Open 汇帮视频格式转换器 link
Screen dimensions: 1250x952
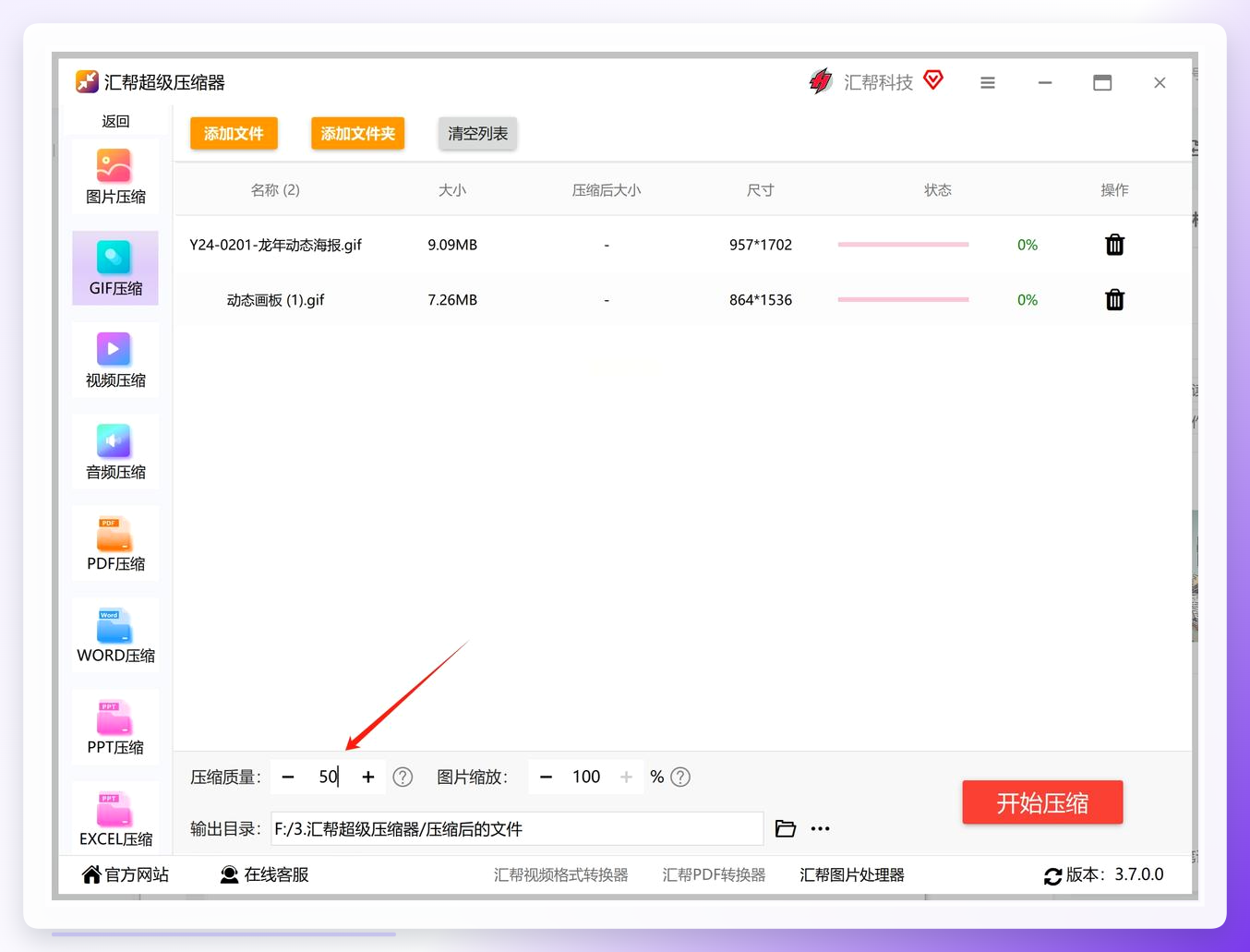tap(560, 874)
